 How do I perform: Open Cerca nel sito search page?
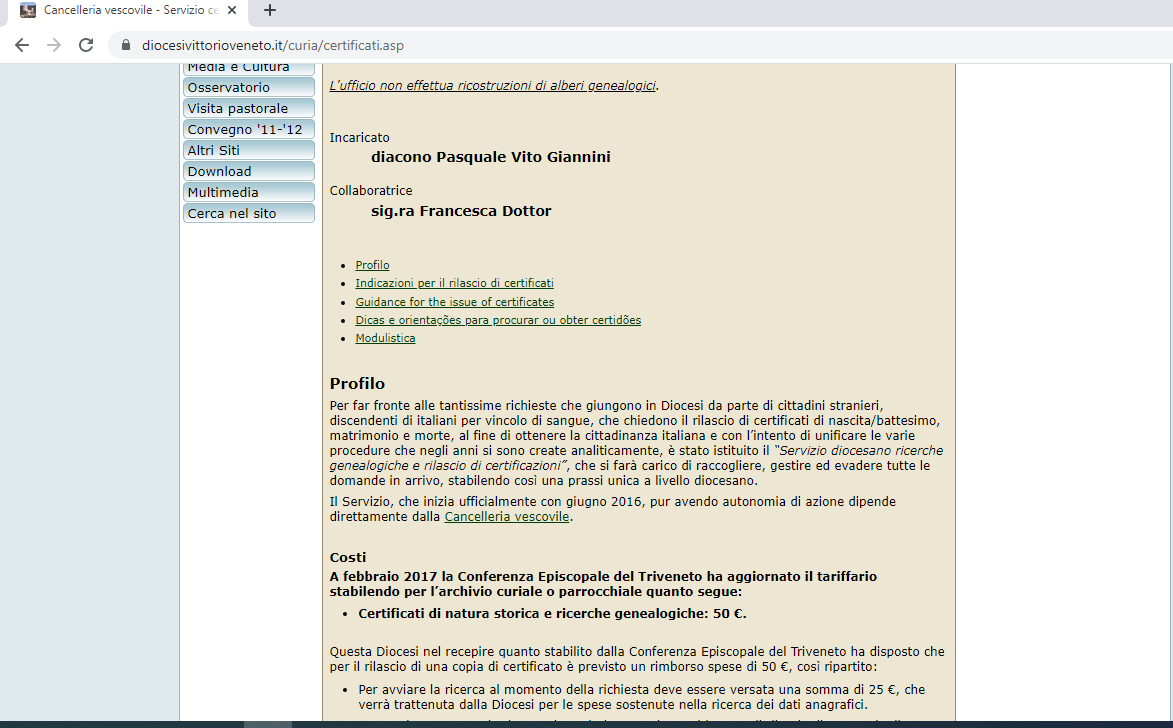(248, 212)
